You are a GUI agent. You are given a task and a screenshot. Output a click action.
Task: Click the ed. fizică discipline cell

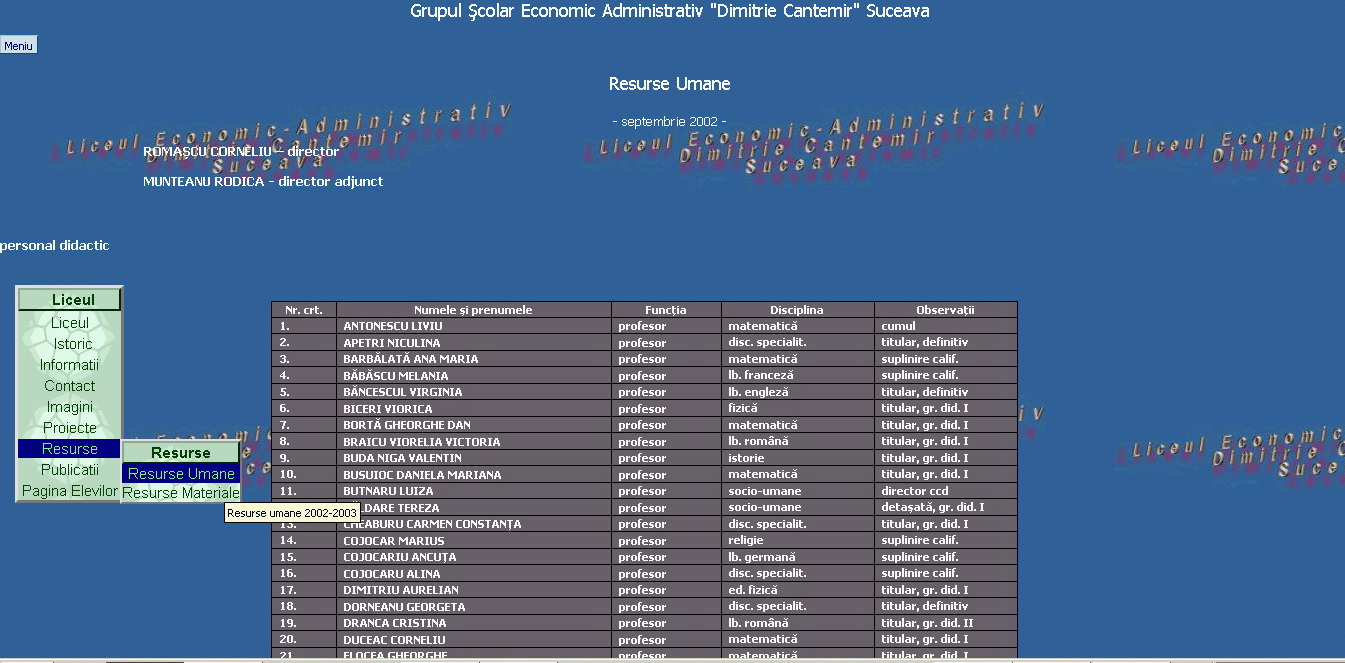click(797, 590)
